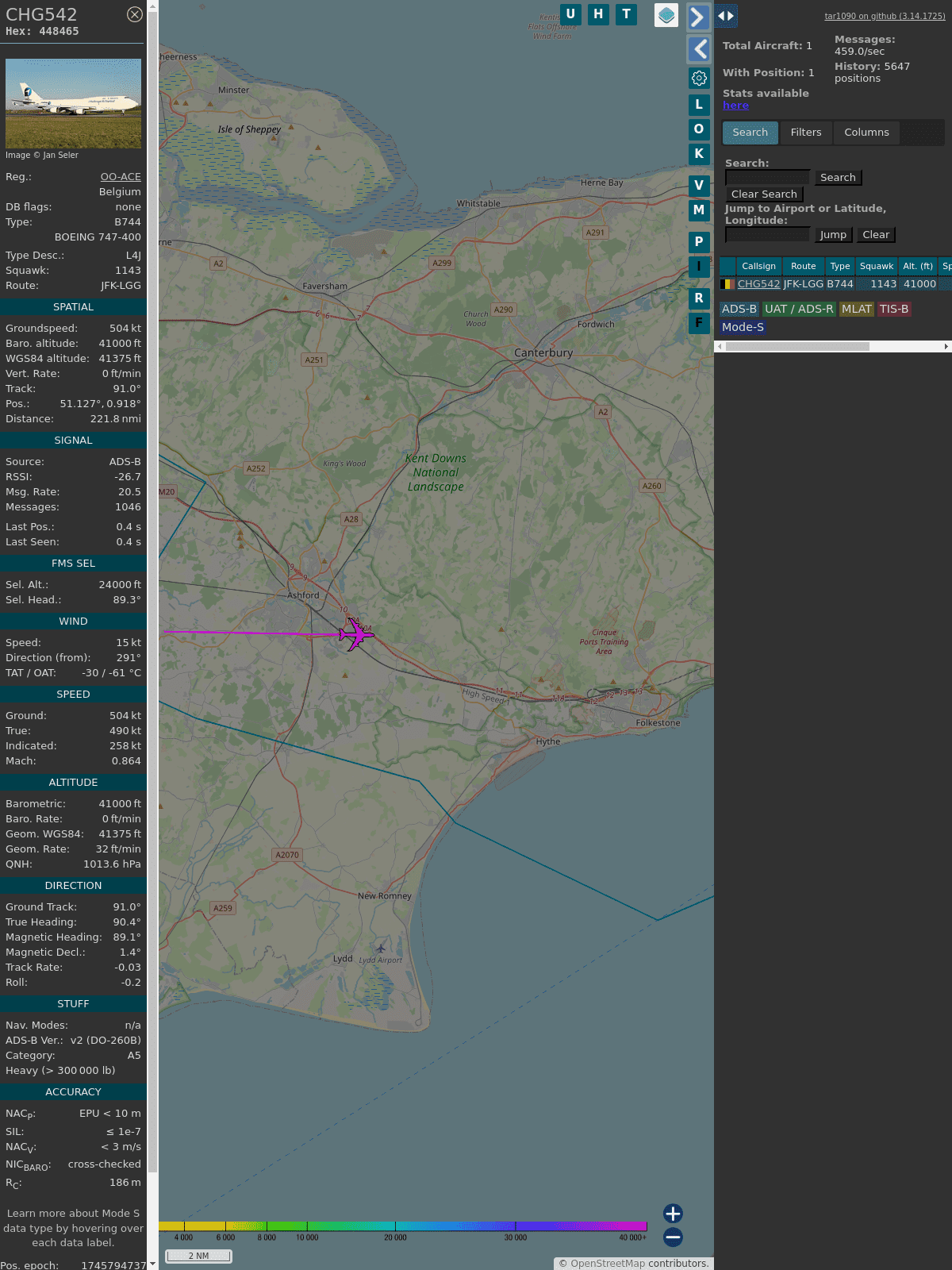952x1270 pixels.
Task: Toggle the P map option button
Action: click(699, 242)
